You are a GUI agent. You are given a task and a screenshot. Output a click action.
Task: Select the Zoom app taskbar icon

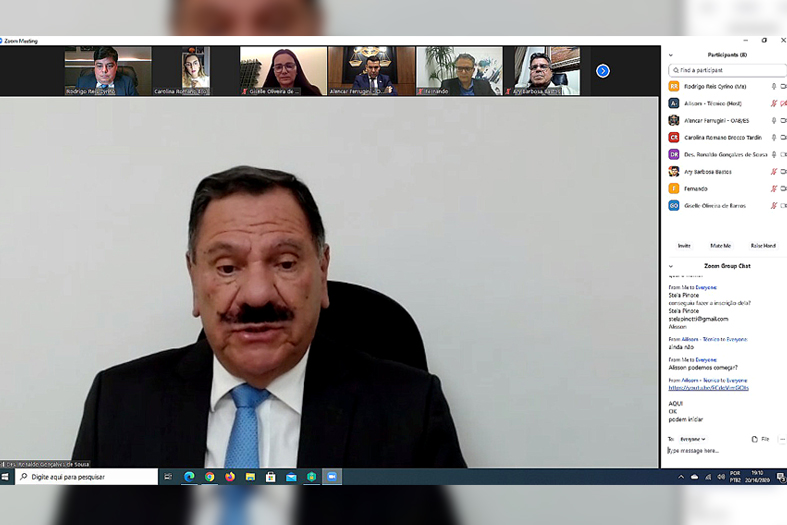[332, 477]
